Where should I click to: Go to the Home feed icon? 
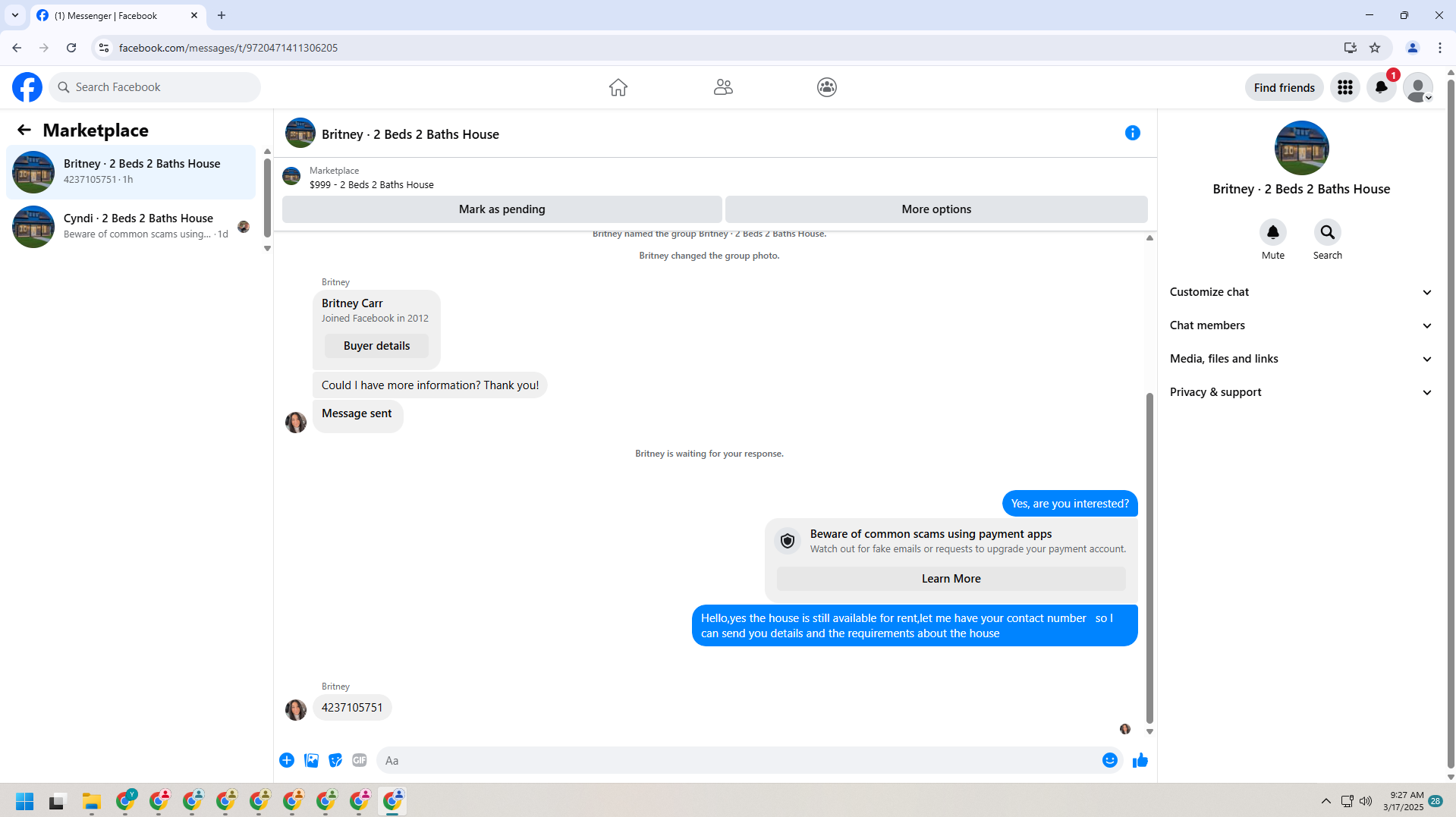[x=618, y=87]
